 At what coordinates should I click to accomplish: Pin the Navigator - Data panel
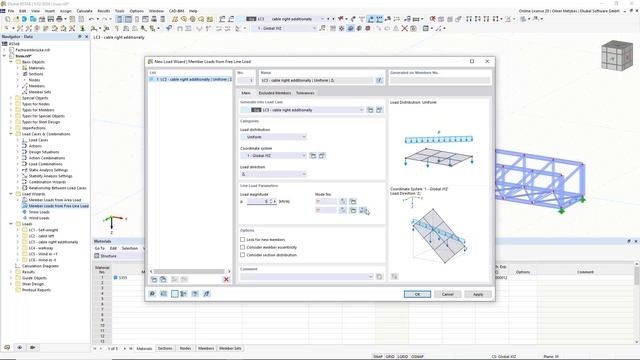[x=80, y=37]
